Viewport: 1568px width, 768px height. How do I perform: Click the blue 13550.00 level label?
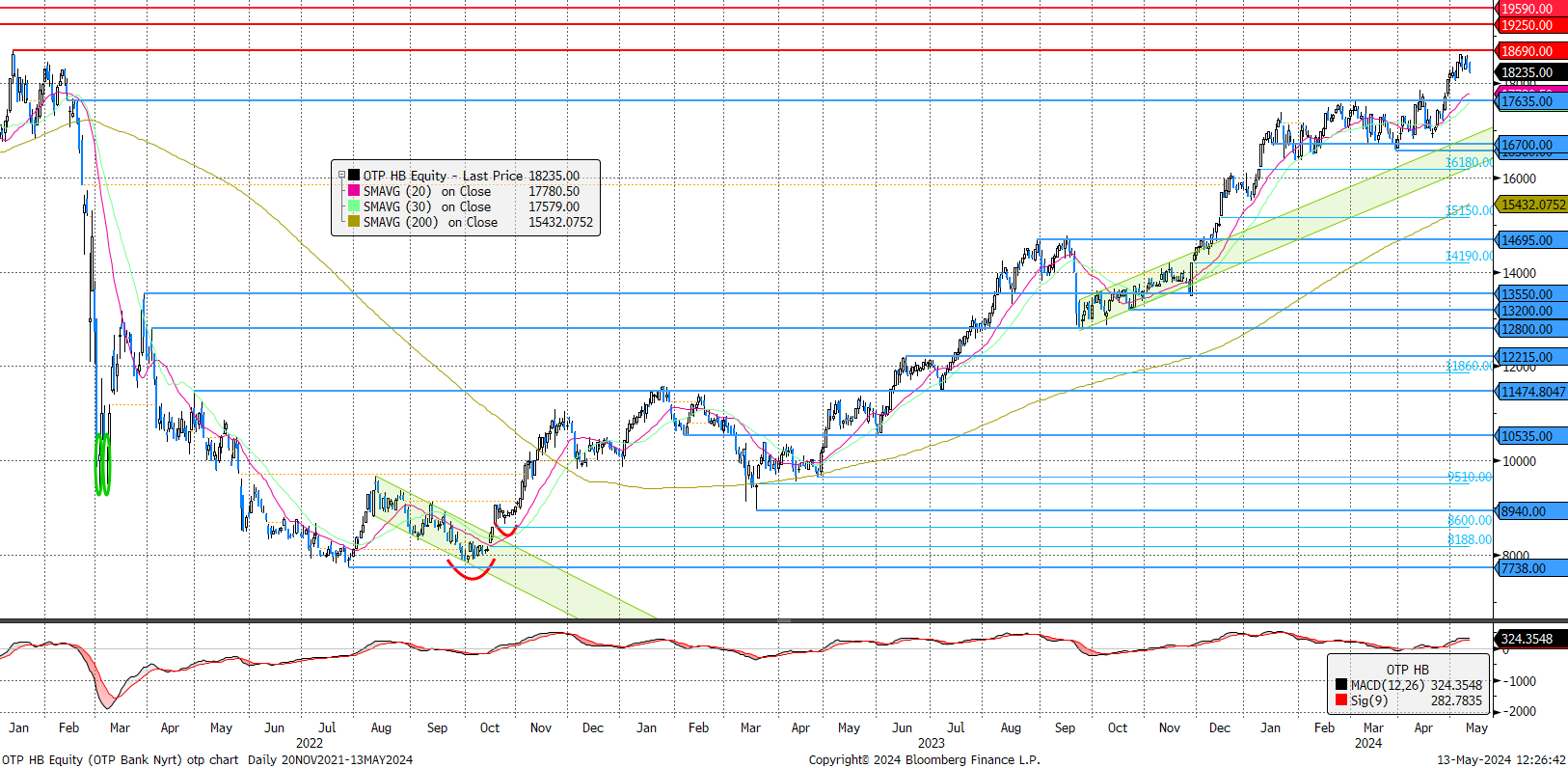point(1532,294)
